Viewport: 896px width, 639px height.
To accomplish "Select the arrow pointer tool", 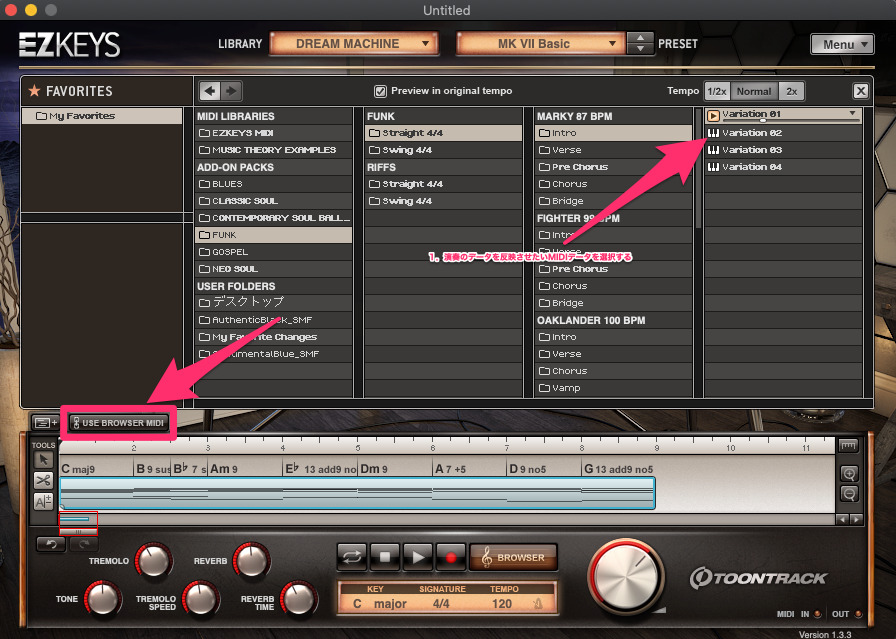I will tap(44, 459).
